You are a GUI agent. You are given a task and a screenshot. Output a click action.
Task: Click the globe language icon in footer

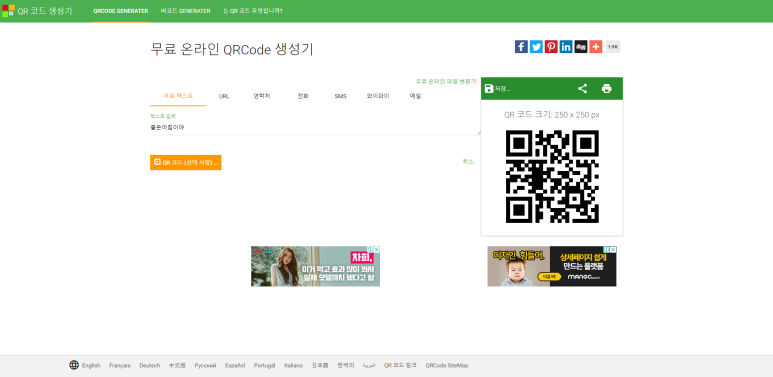[x=74, y=365]
